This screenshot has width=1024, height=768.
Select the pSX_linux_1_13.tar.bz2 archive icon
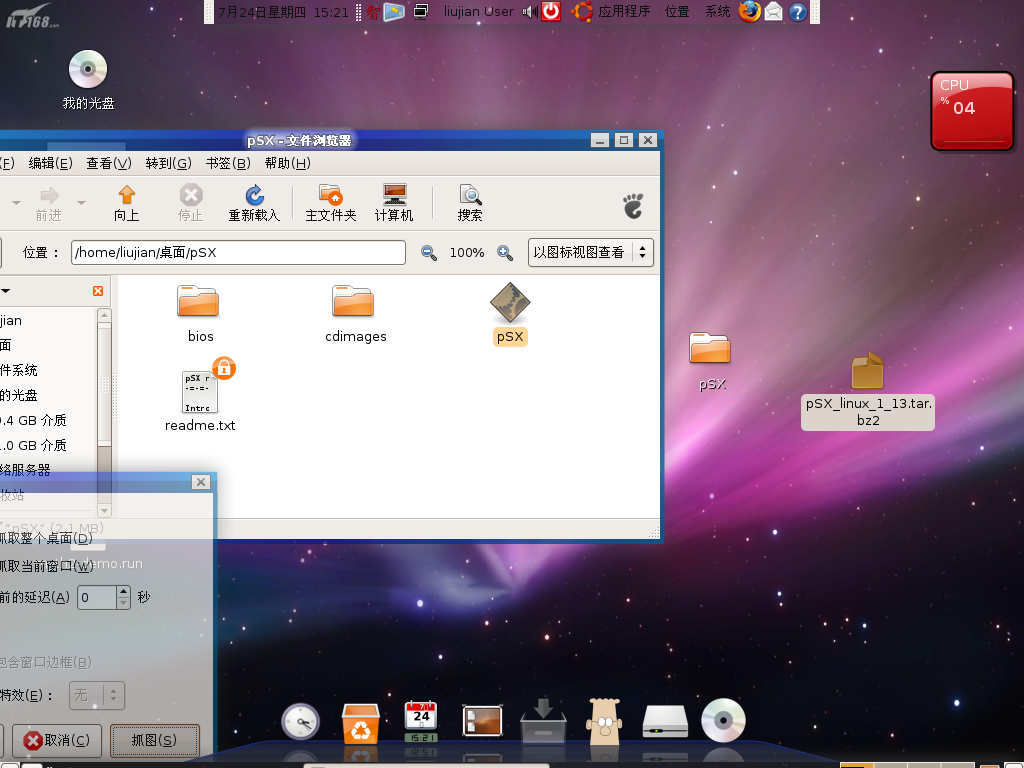[x=867, y=371]
